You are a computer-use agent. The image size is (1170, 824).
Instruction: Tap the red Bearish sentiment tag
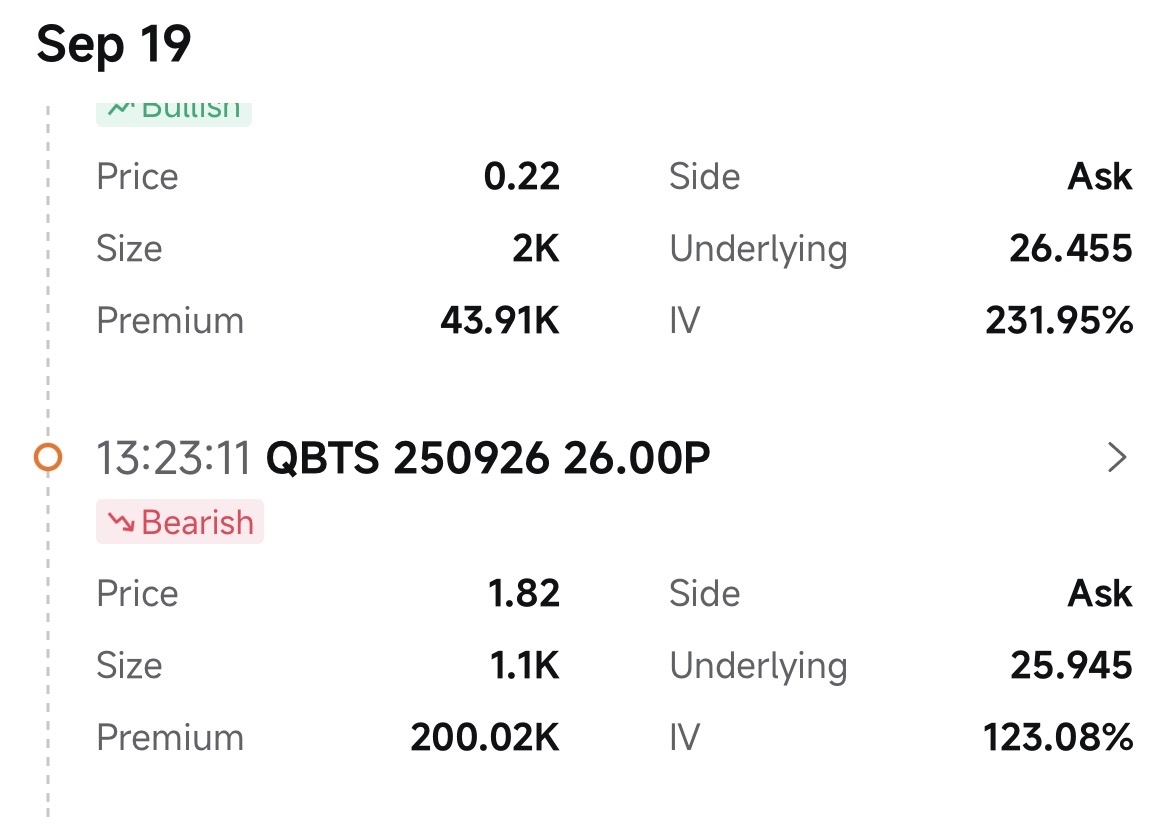[x=180, y=522]
